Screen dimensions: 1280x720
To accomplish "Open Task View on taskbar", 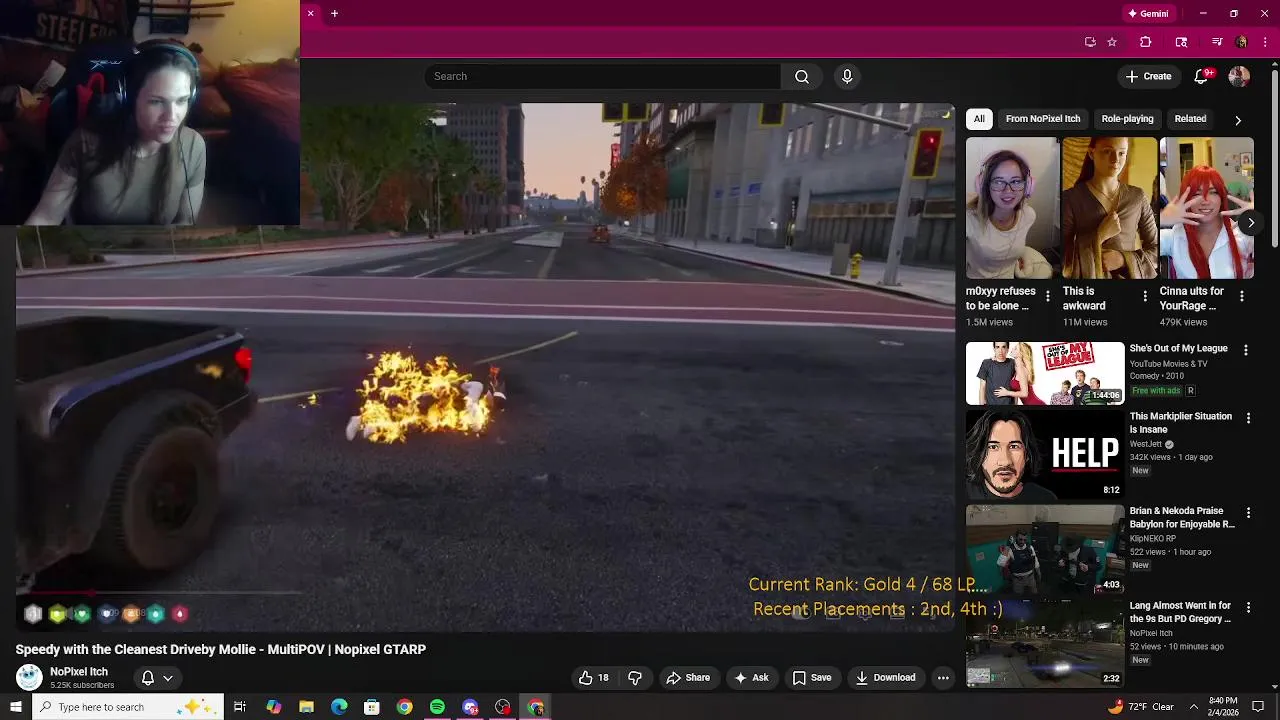I will pos(240,707).
